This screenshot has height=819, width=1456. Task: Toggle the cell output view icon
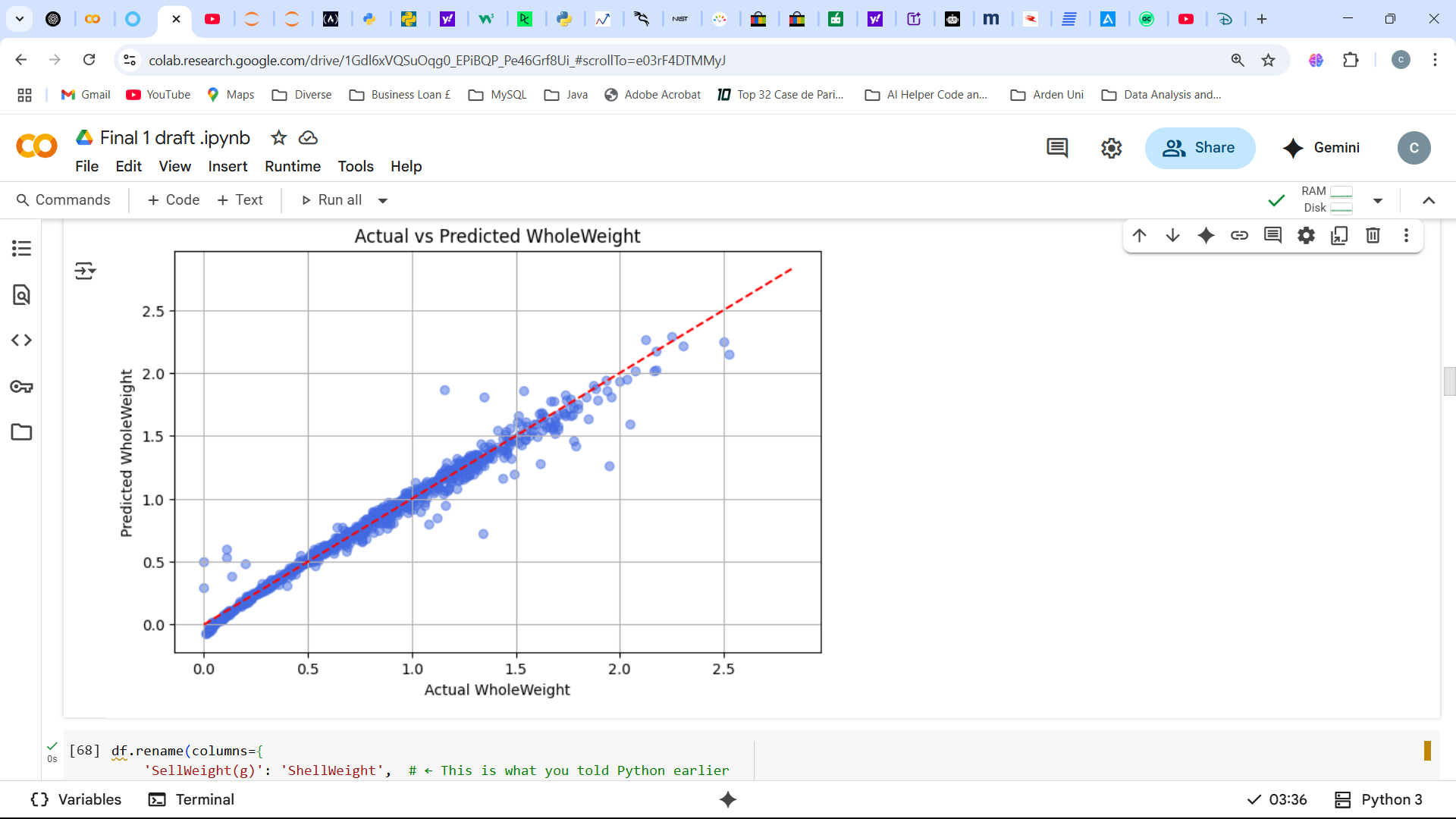(x=85, y=271)
